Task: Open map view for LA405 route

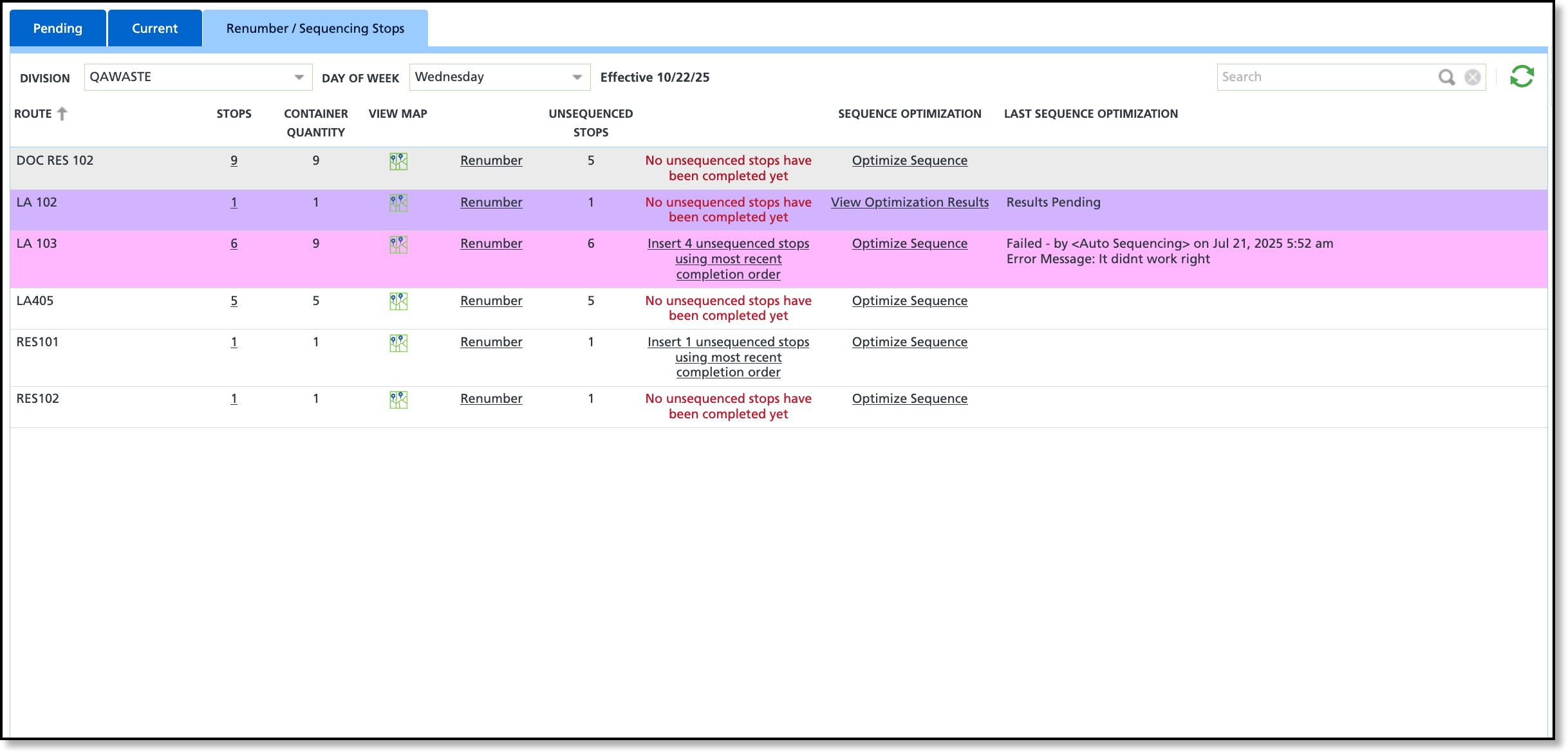Action: [x=398, y=301]
